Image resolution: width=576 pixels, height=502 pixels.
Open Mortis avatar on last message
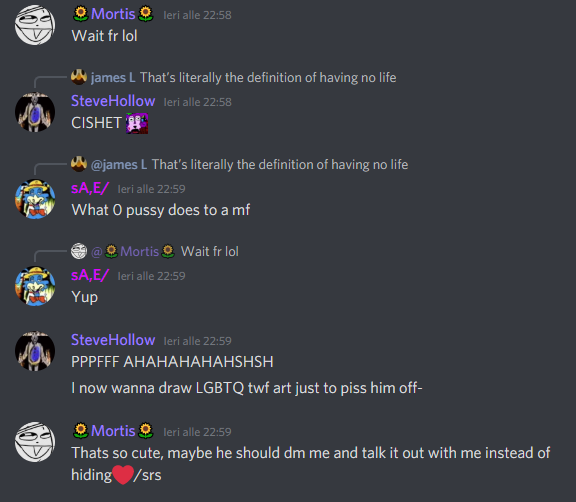point(35,442)
